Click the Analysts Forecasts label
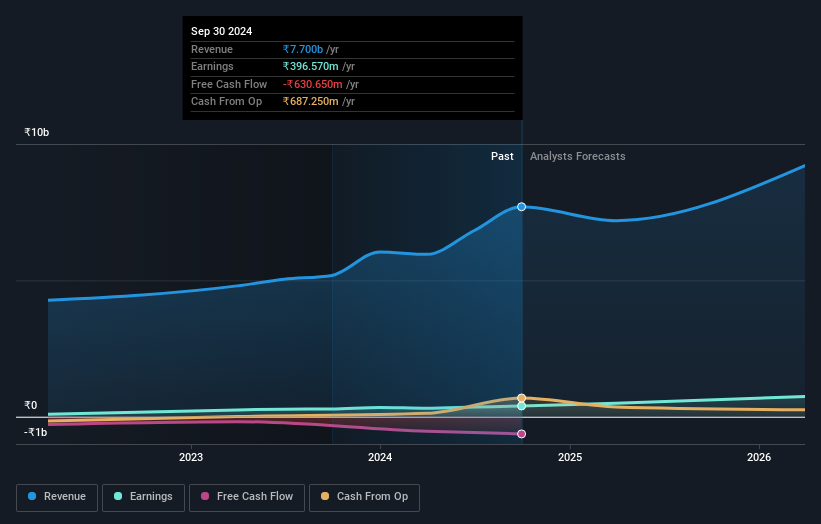The width and height of the screenshot is (821, 524). 578,156
